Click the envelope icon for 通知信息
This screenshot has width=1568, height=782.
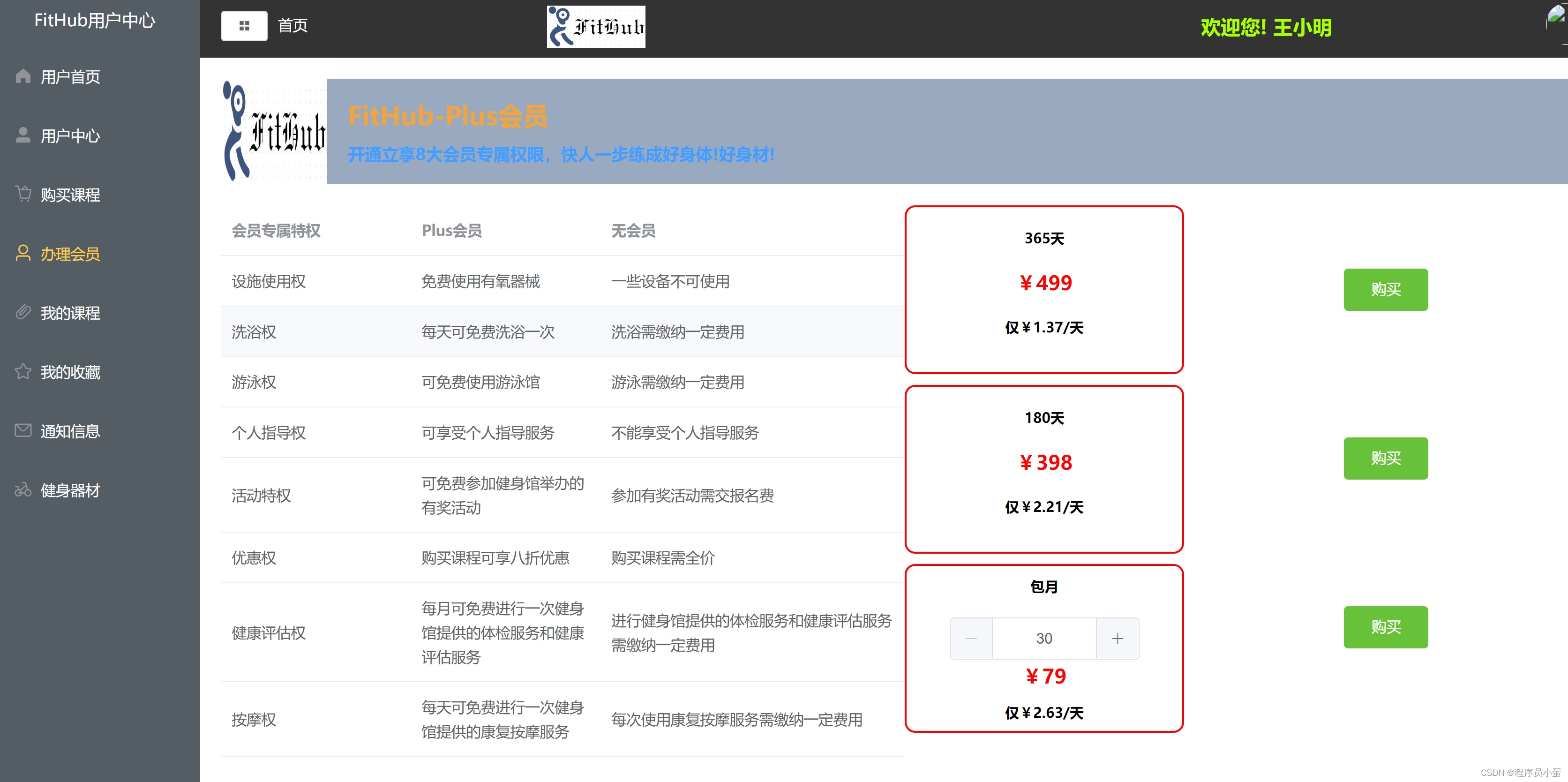23,430
